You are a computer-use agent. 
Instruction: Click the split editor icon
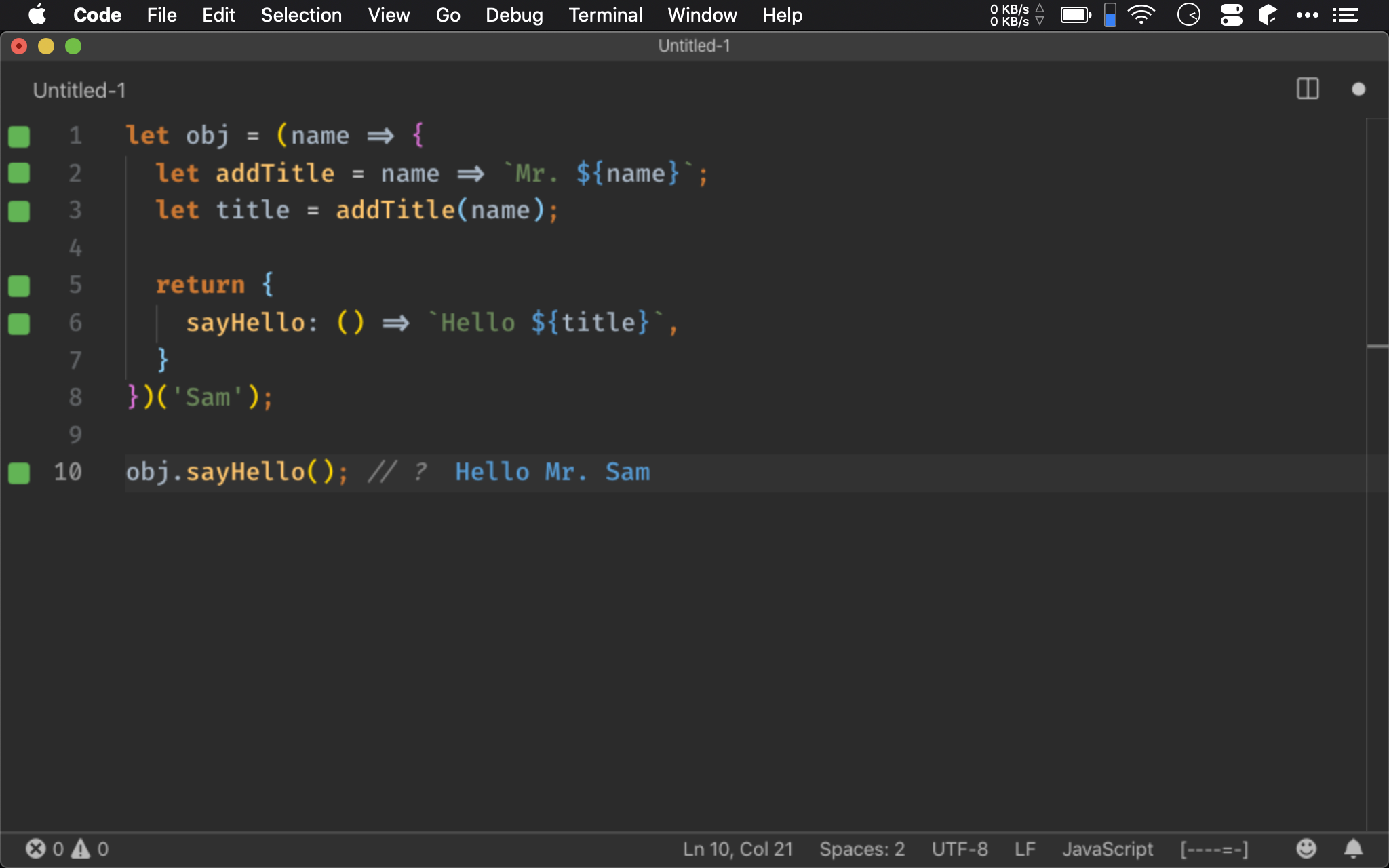pos(1308,89)
